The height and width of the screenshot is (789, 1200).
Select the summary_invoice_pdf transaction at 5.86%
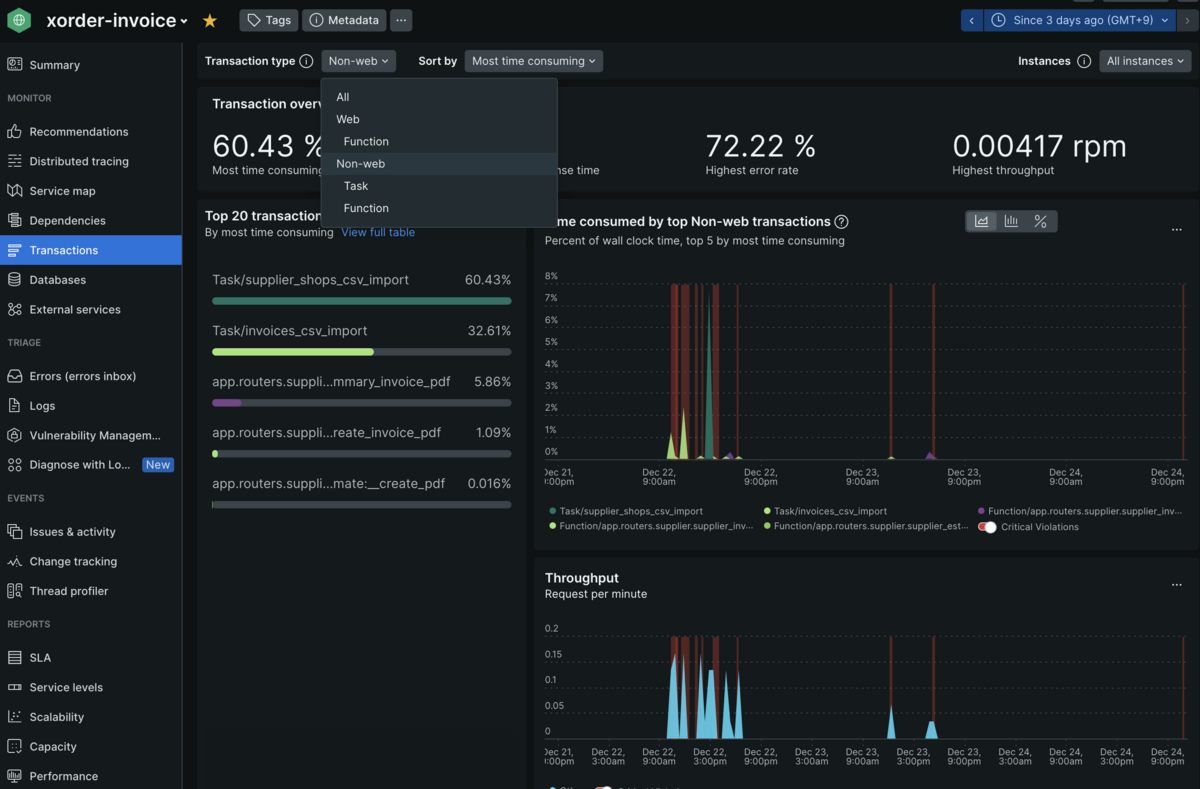361,389
